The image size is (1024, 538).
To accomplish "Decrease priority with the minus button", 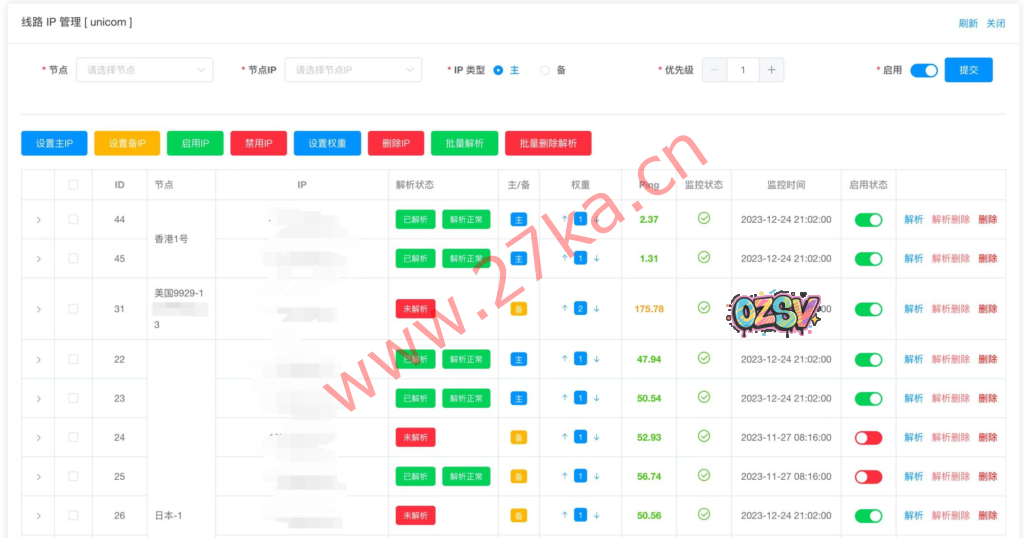I will tap(714, 70).
